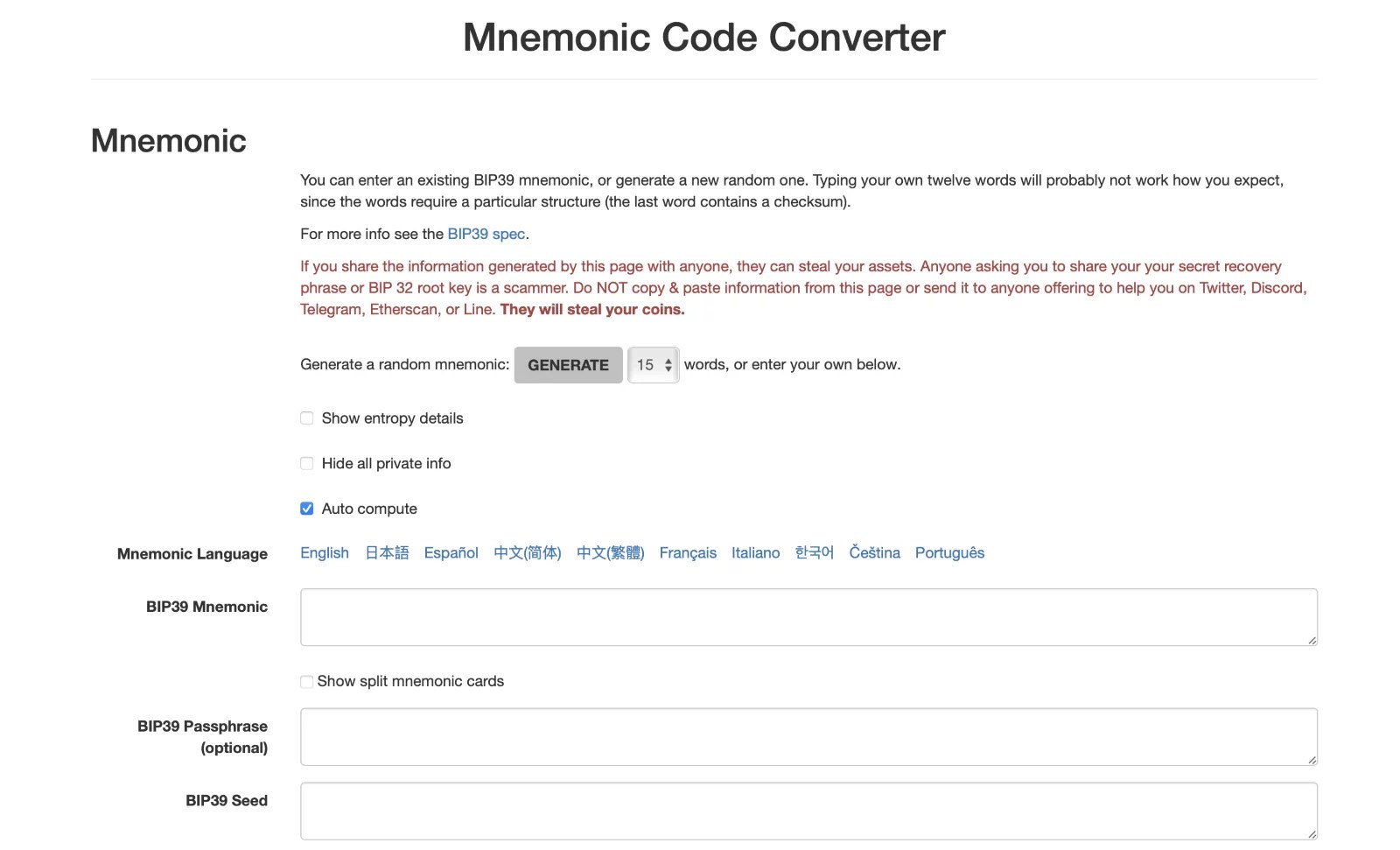Click inside the BIP39 Mnemonic text area

click(808, 616)
